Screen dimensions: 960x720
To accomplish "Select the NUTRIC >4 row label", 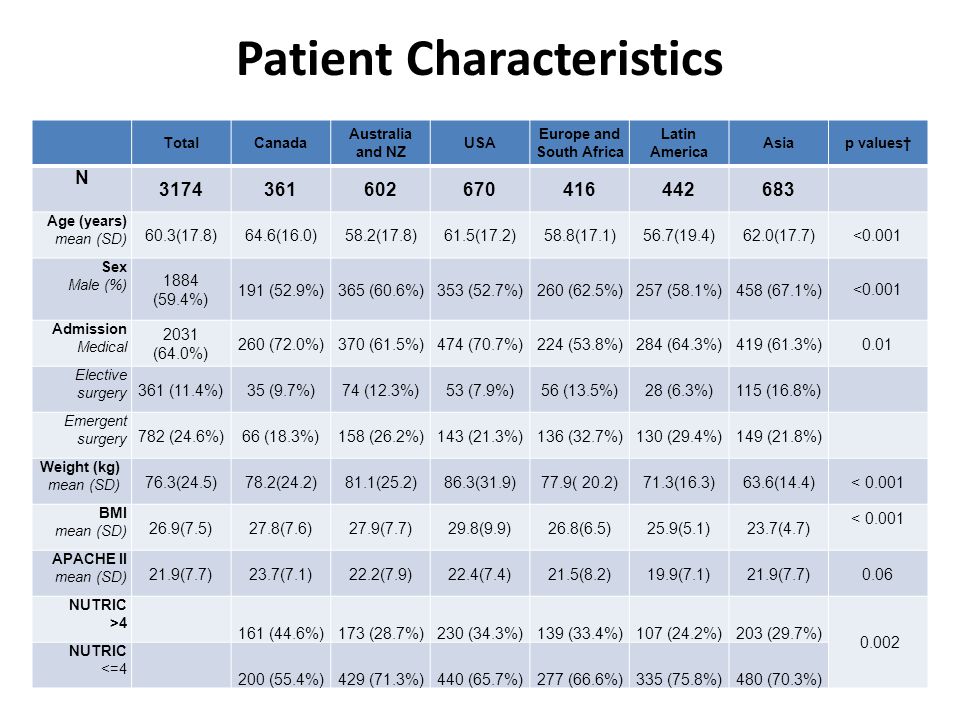I will pyautogui.click(x=97, y=613).
